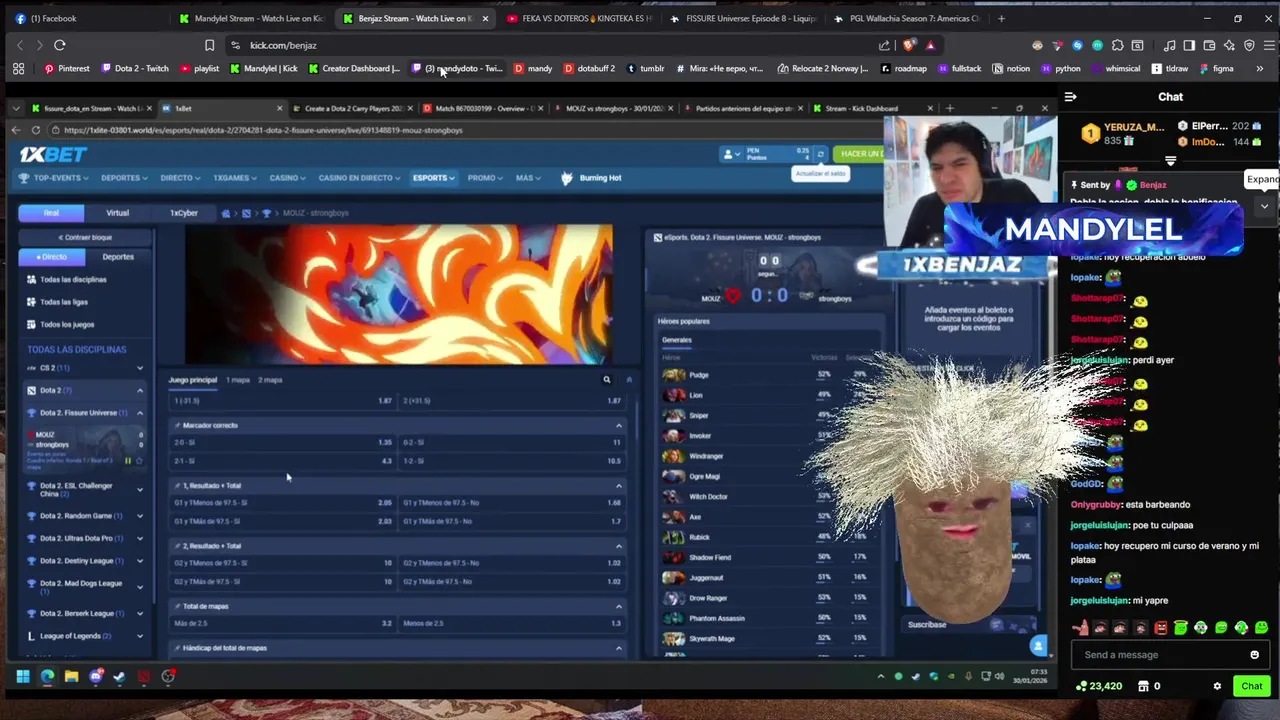
Task: Open YERUZA_M top gifter entry
Action: pos(1124,134)
